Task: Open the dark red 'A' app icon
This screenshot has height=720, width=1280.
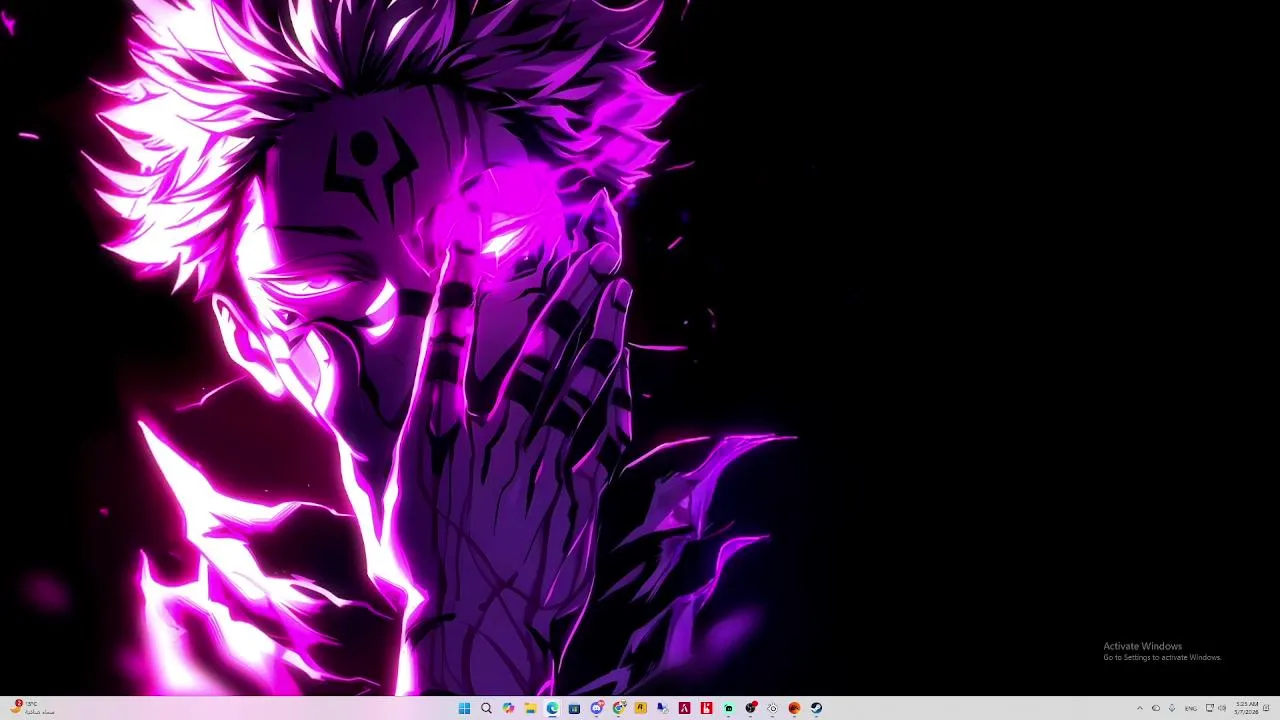Action: (x=685, y=708)
